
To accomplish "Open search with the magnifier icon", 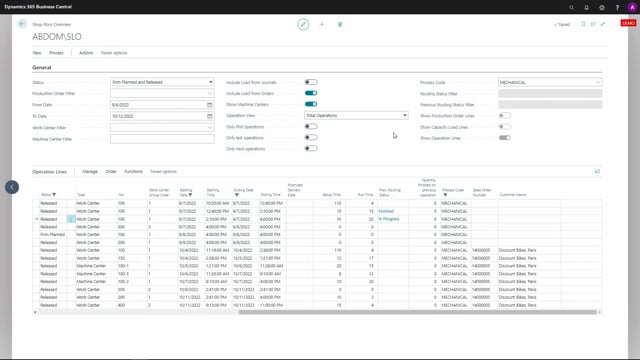I will (x=571, y=7).
